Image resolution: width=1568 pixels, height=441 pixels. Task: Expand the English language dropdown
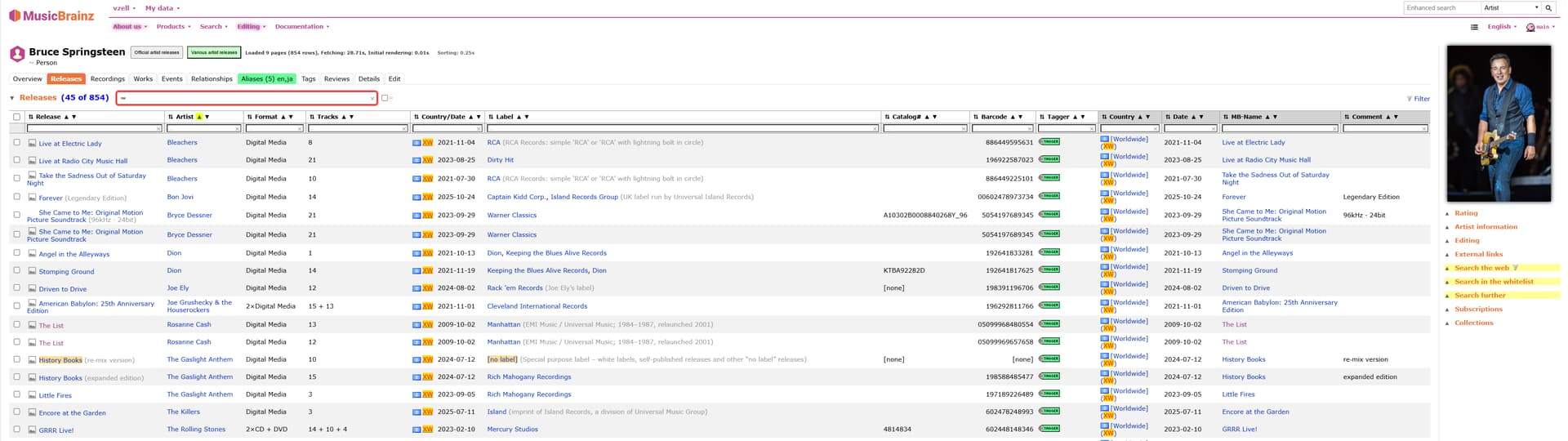point(1502,27)
